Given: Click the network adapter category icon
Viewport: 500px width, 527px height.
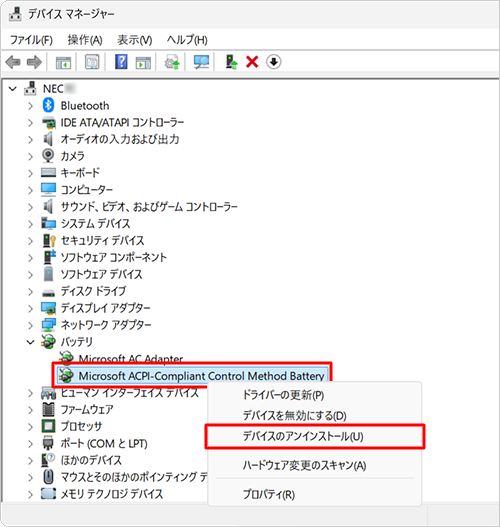Looking at the screenshot, I should point(48,325).
